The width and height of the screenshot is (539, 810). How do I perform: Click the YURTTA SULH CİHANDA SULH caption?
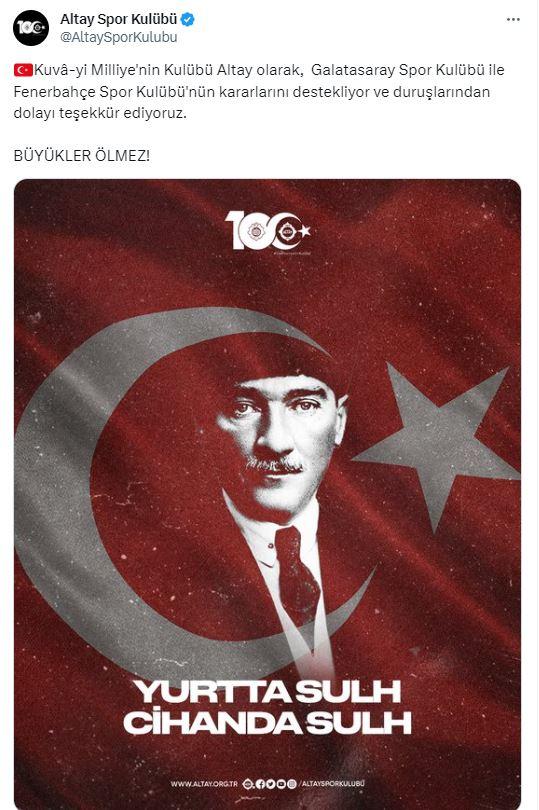tap(268, 707)
